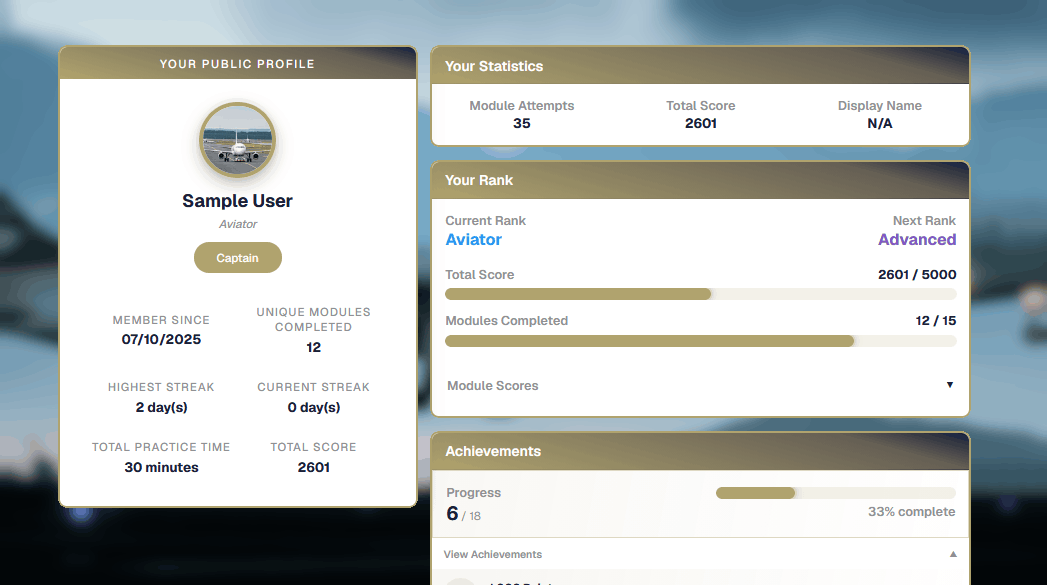Click the Achievements progress bar
The image size is (1047, 585).
pos(835,493)
